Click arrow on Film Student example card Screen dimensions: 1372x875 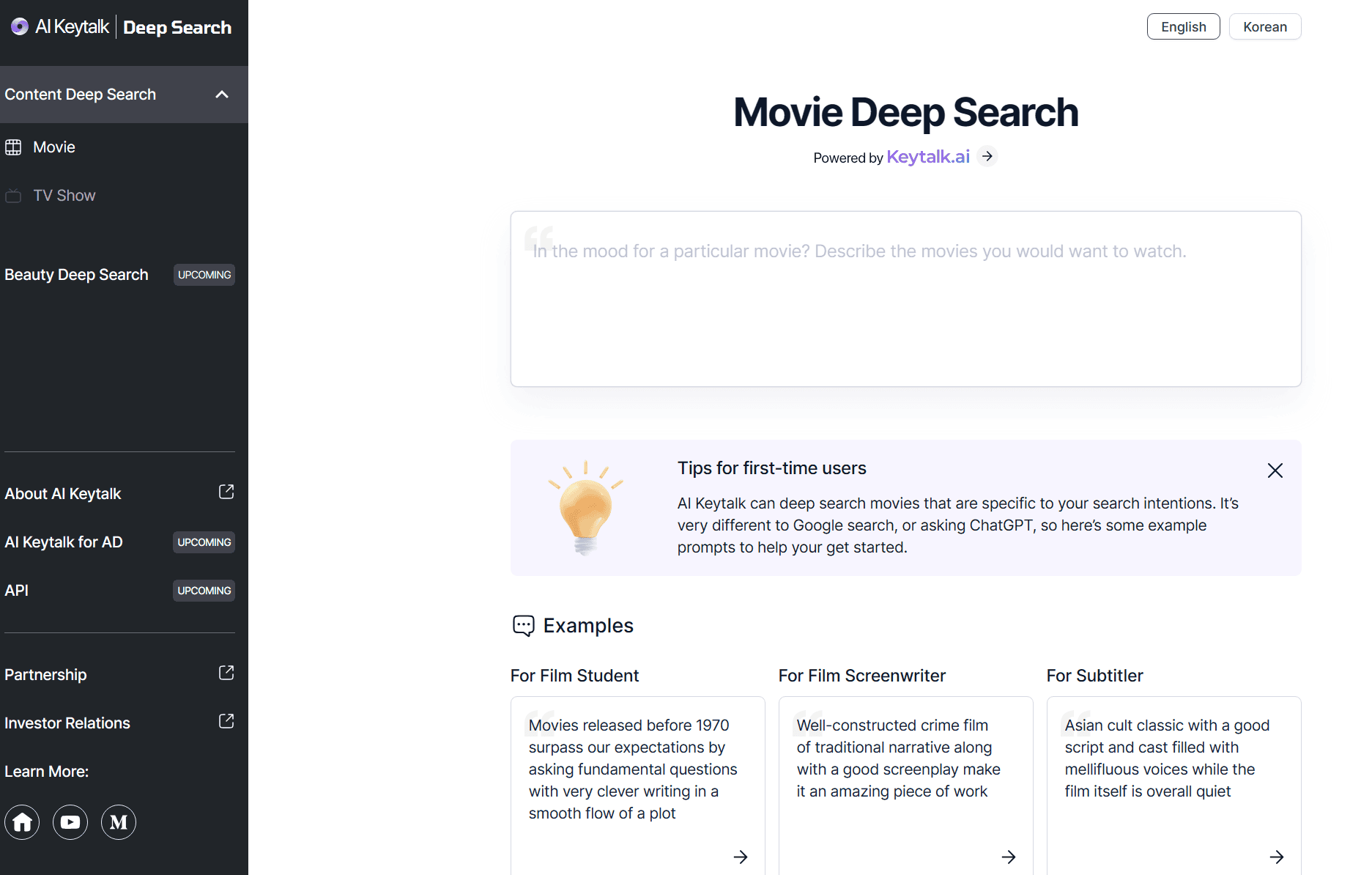click(741, 857)
